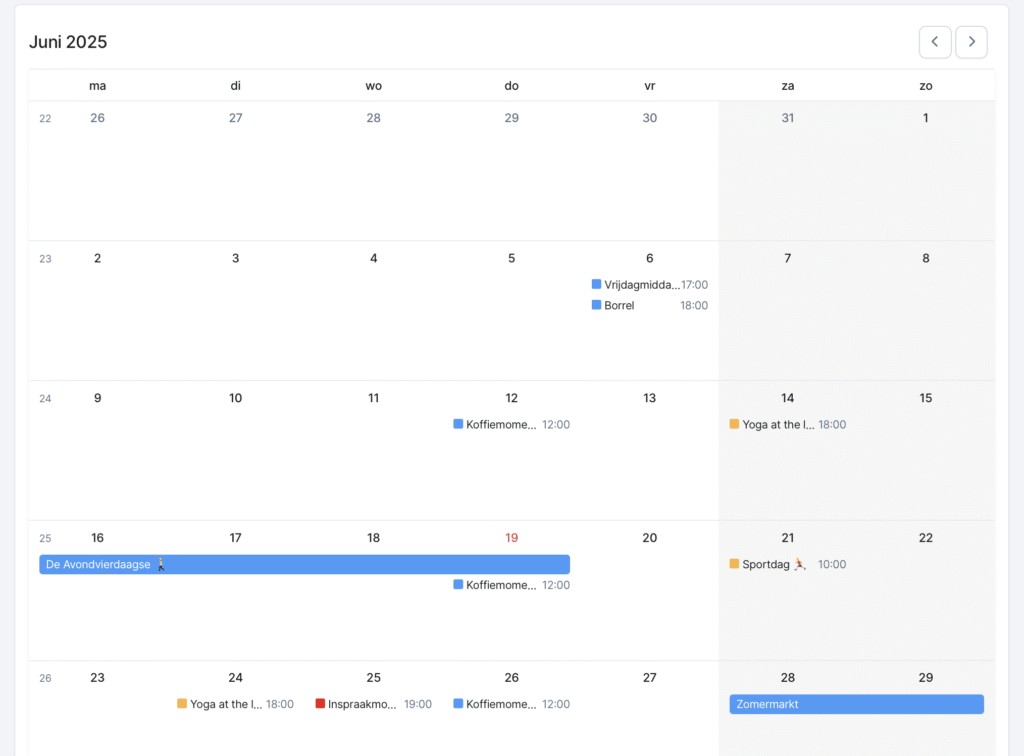Click week number 24 in left column
This screenshot has height=756, width=1024.
[45, 399]
